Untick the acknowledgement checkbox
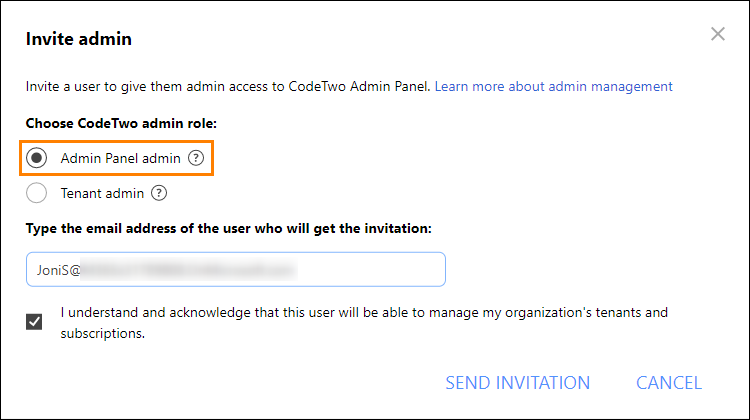750x420 pixels. [x=34, y=321]
